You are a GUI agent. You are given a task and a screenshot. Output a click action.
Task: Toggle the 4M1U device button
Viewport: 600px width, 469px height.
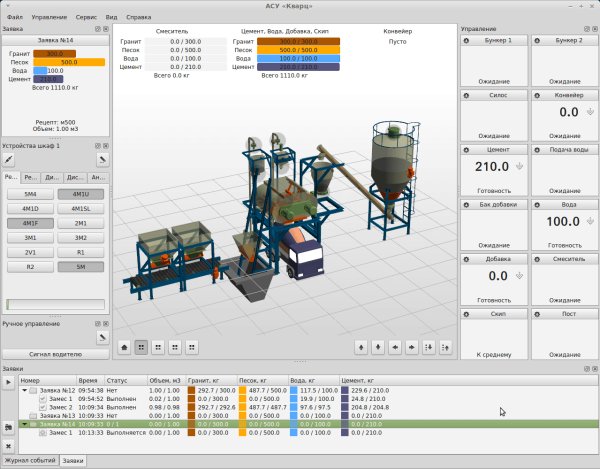click(x=80, y=194)
